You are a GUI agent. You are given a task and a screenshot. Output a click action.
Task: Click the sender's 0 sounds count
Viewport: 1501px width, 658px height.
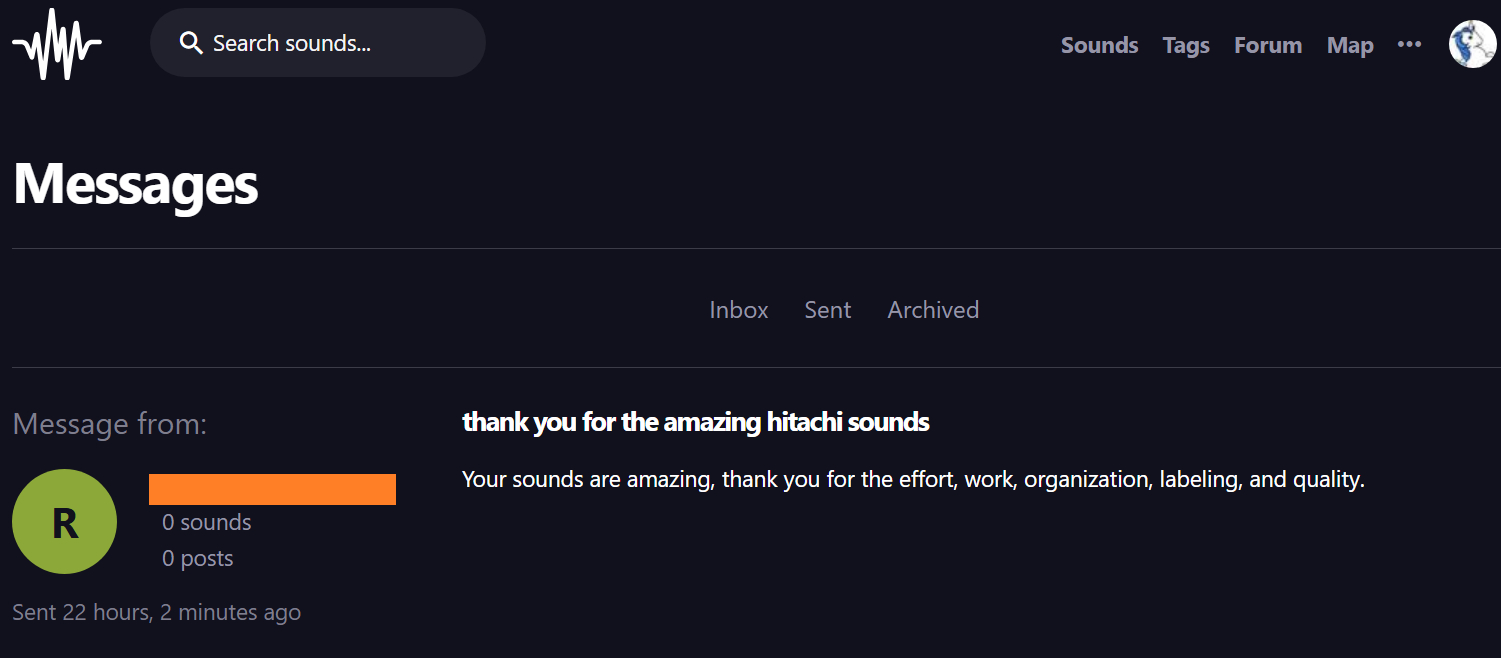click(207, 522)
